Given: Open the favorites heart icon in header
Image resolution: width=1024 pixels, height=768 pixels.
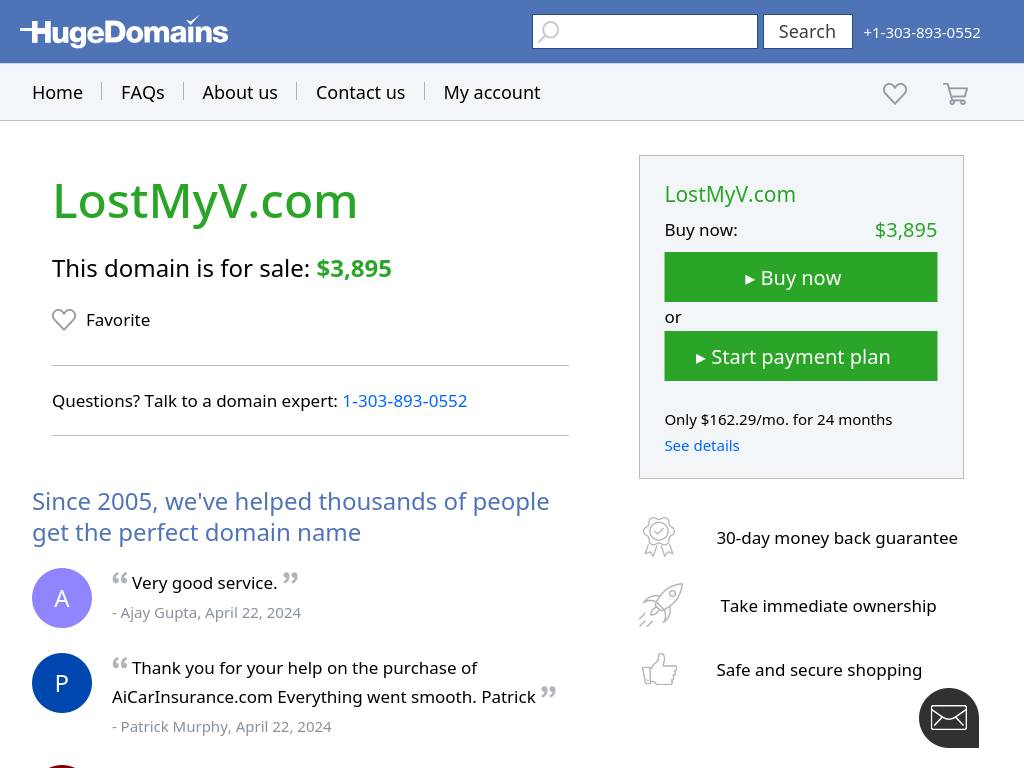Looking at the screenshot, I should click(895, 93).
